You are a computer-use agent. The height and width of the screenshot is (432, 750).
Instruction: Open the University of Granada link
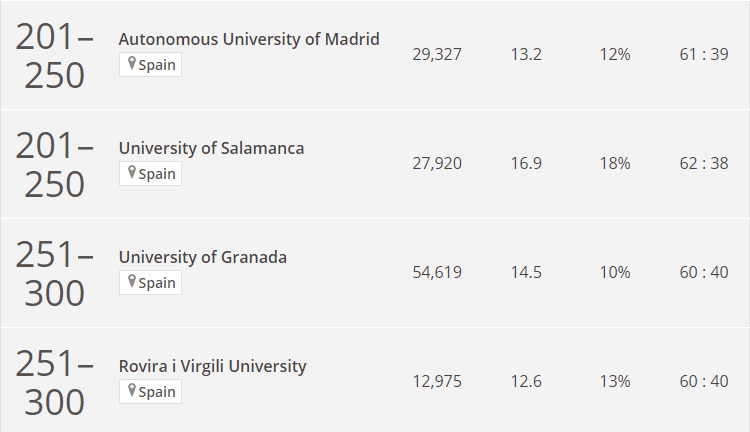[x=203, y=257]
